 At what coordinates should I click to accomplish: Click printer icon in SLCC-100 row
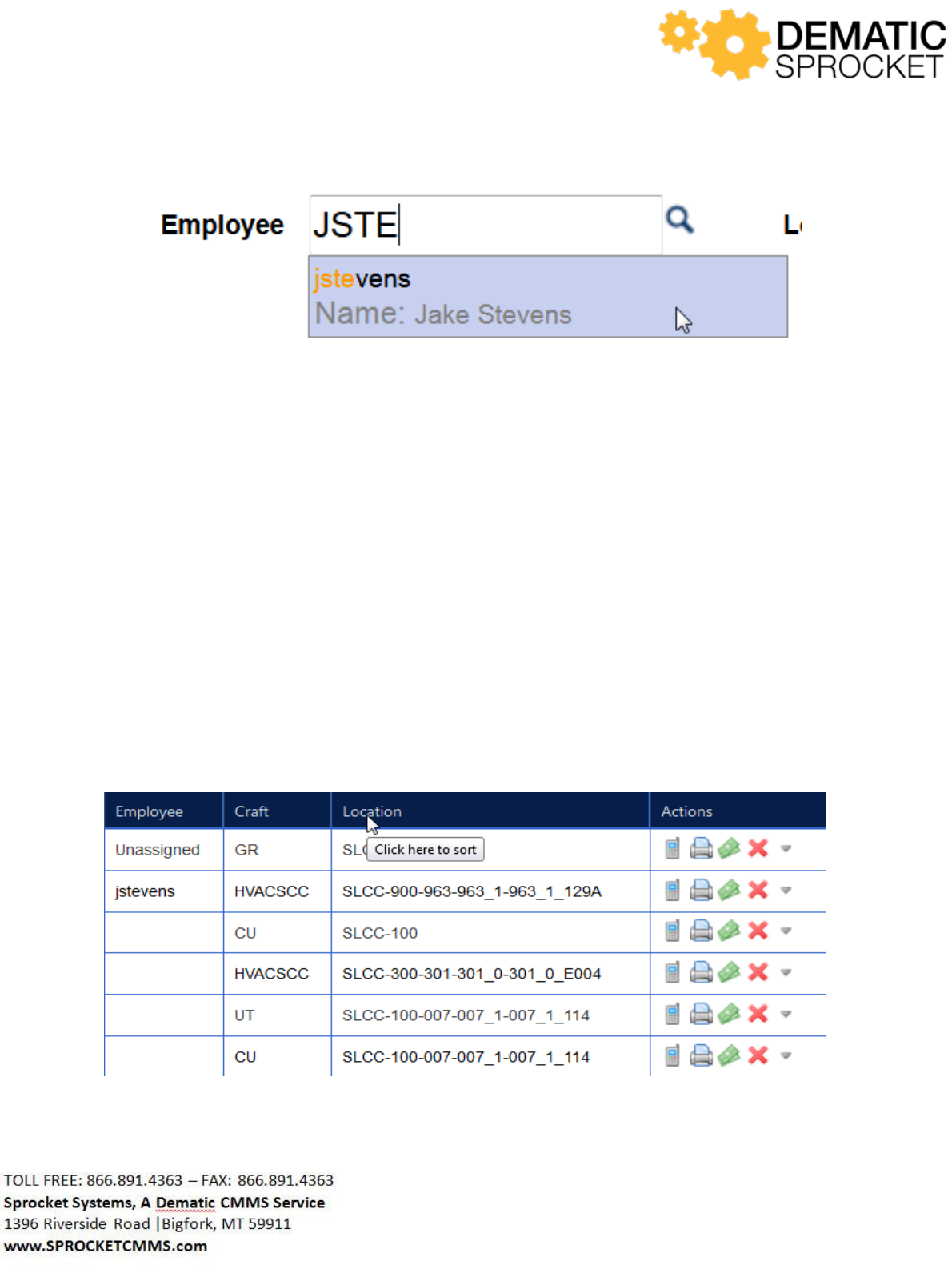coord(701,931)
